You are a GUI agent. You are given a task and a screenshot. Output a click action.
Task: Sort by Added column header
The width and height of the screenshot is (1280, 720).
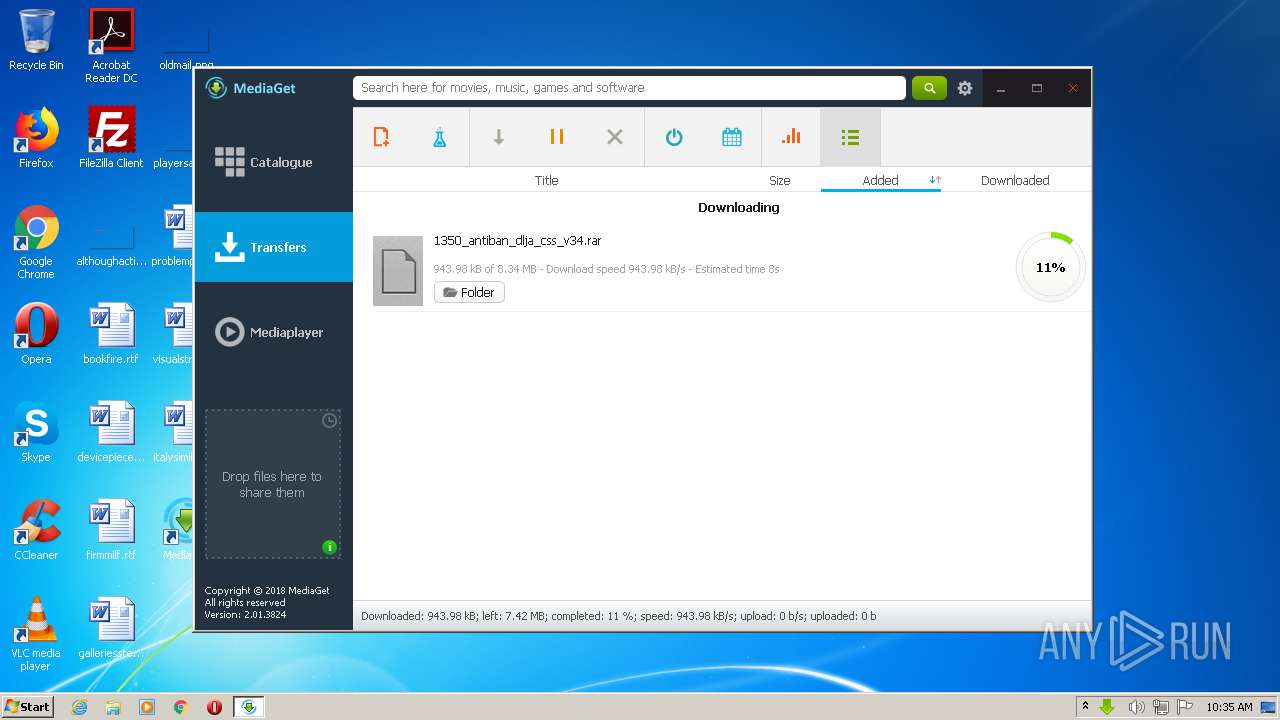click(880, 181)
